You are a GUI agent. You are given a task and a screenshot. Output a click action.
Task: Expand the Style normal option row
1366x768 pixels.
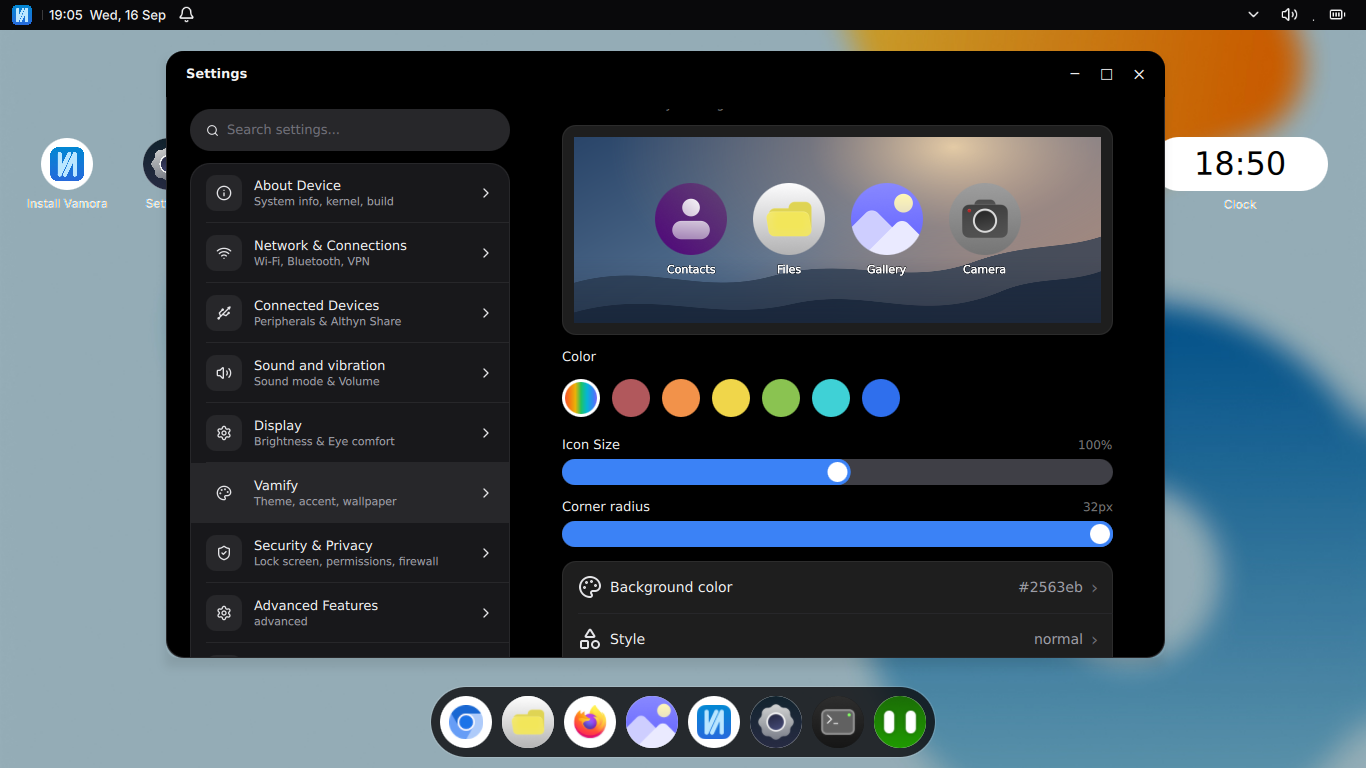(x=837, y=639)
